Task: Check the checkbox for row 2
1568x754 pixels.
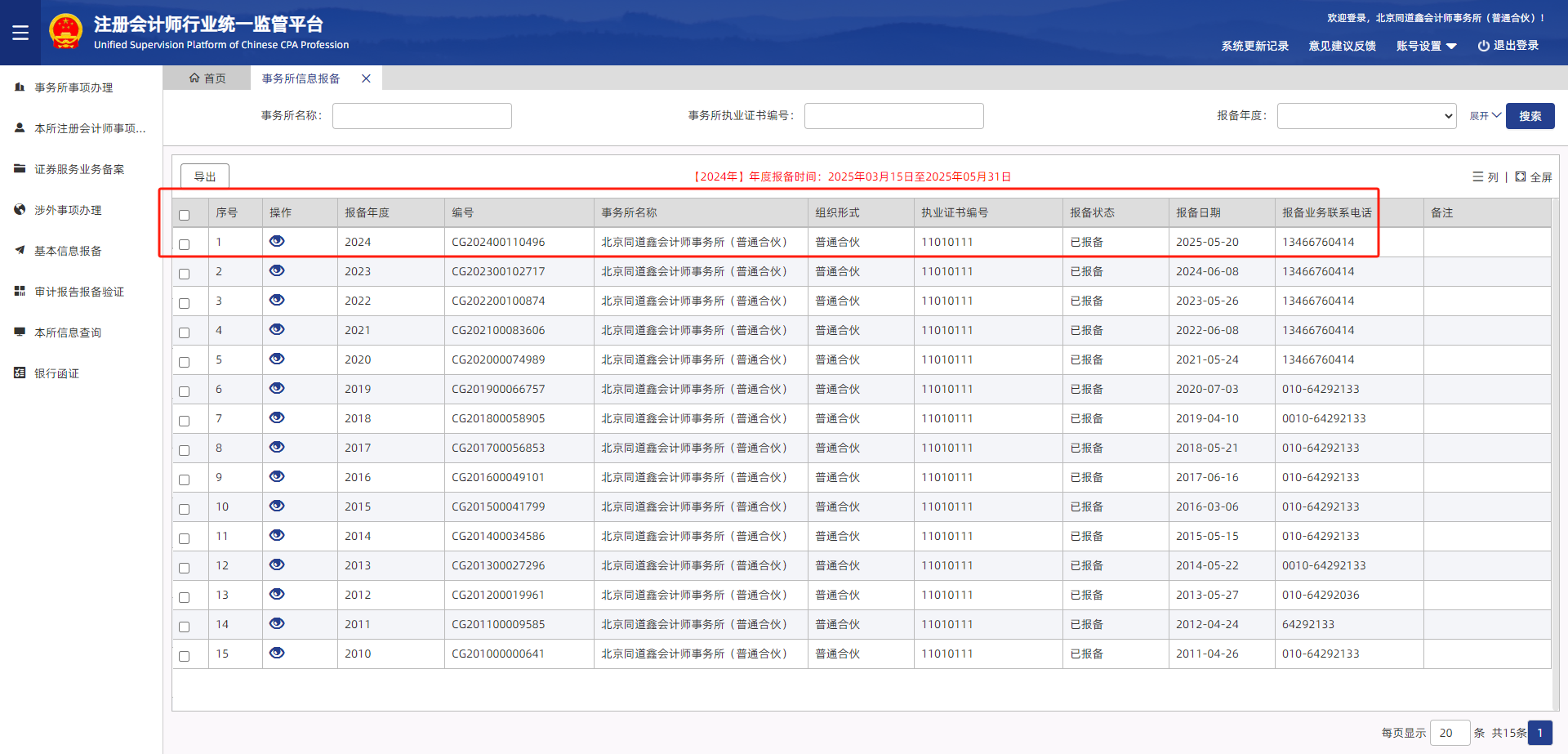Action: pos(185,274)
